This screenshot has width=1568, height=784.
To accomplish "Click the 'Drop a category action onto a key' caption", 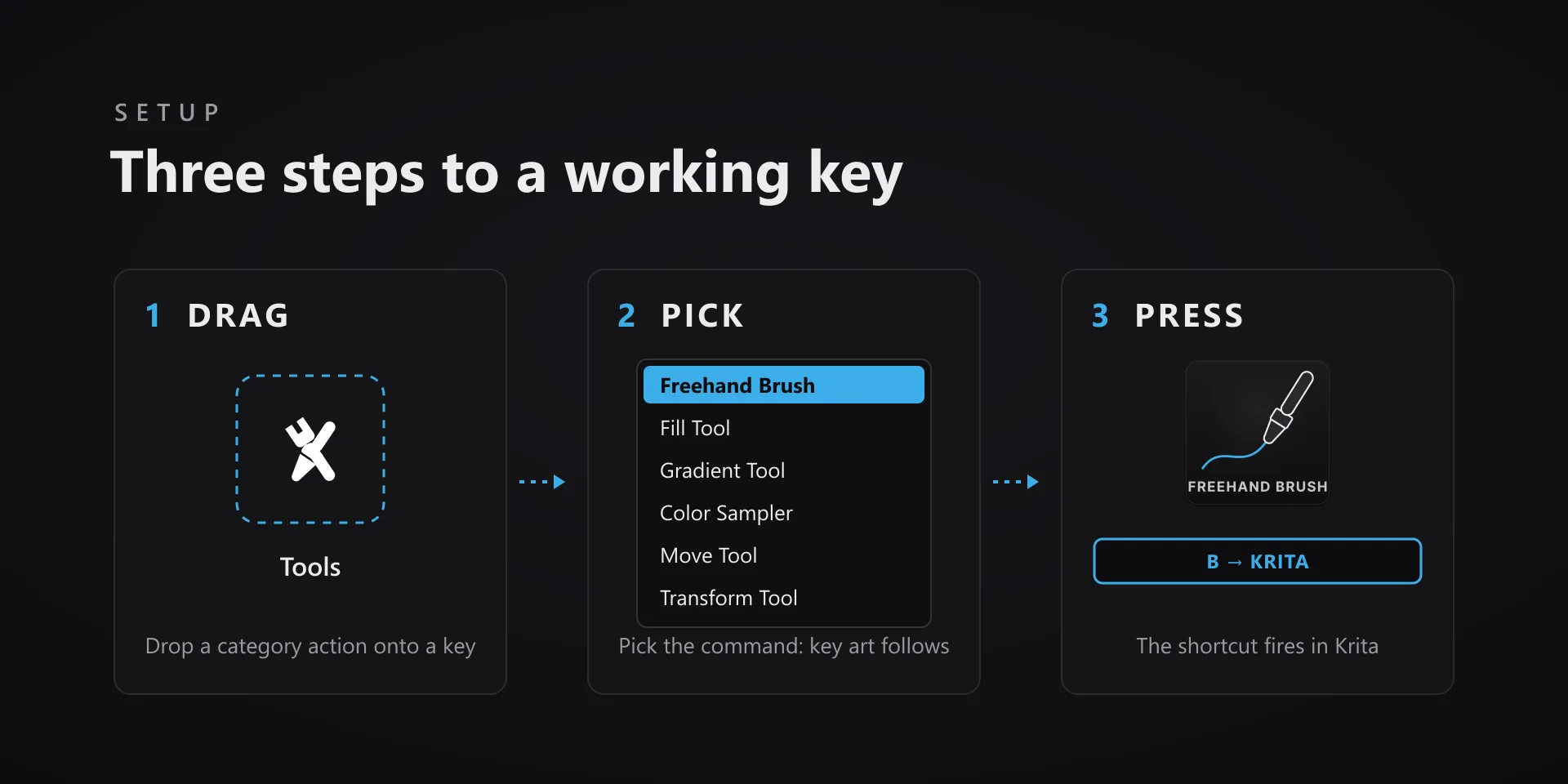I will pos(310,646).
